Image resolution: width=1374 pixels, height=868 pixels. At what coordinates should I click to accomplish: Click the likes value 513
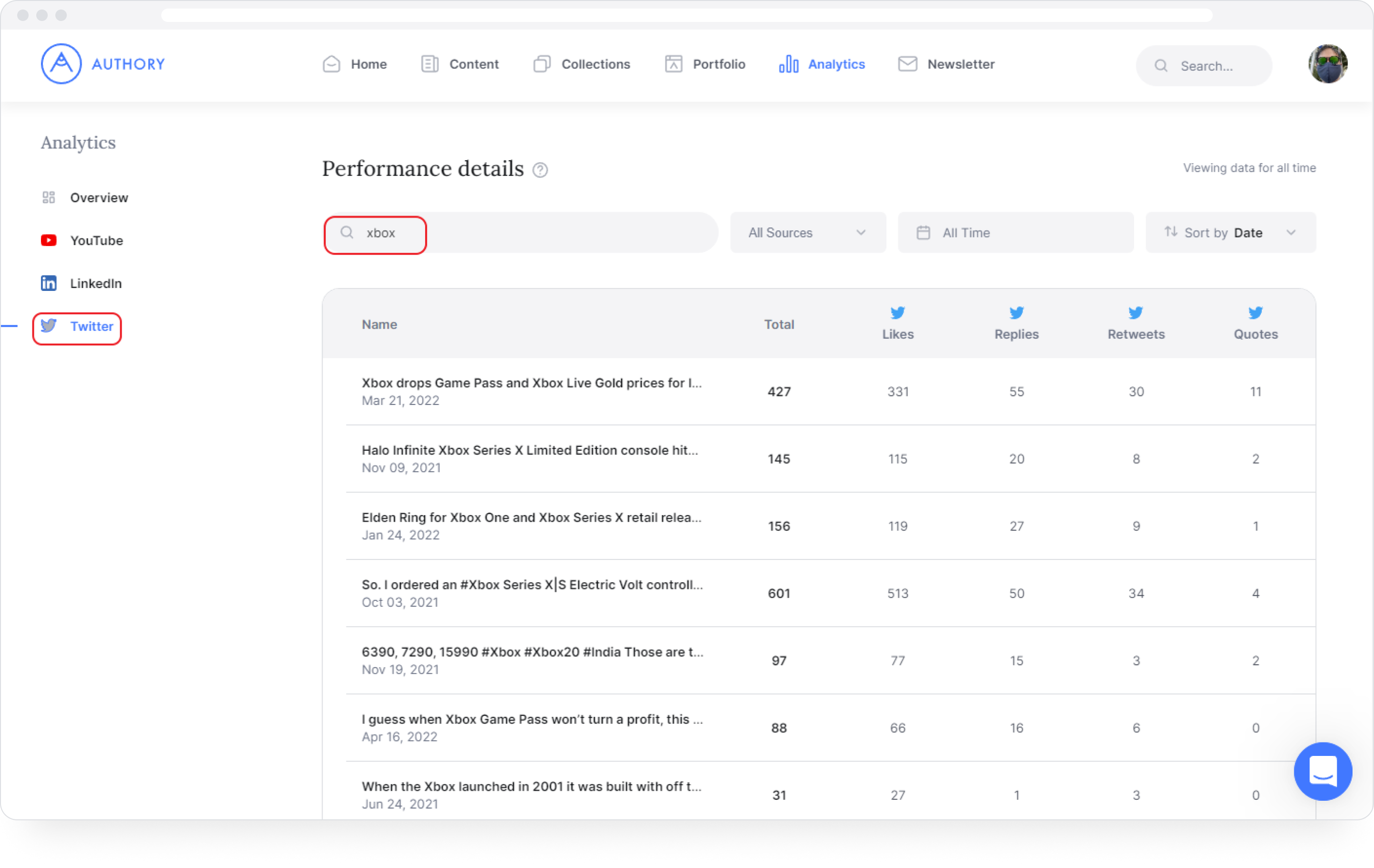[x=897, y=593]
